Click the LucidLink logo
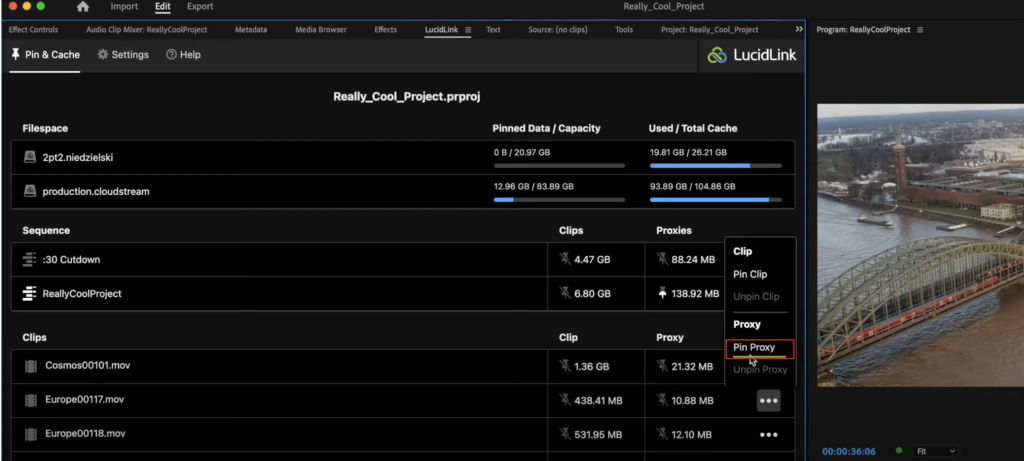Image resolution: width=1024 pixels, height=461 pixels. 752,56
